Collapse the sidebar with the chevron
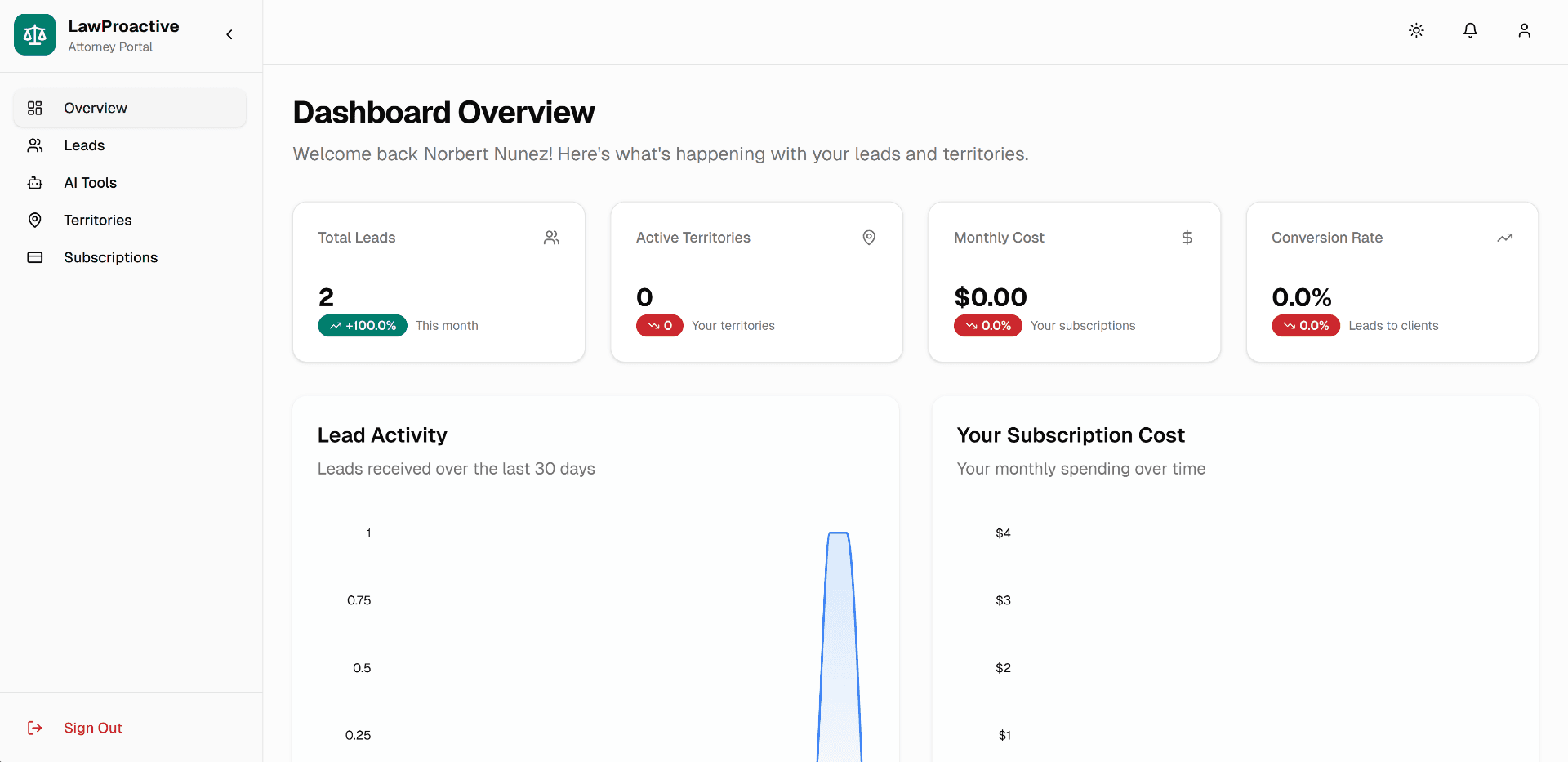The height and width of the screenshot is (762, 1568). [229, 34]
